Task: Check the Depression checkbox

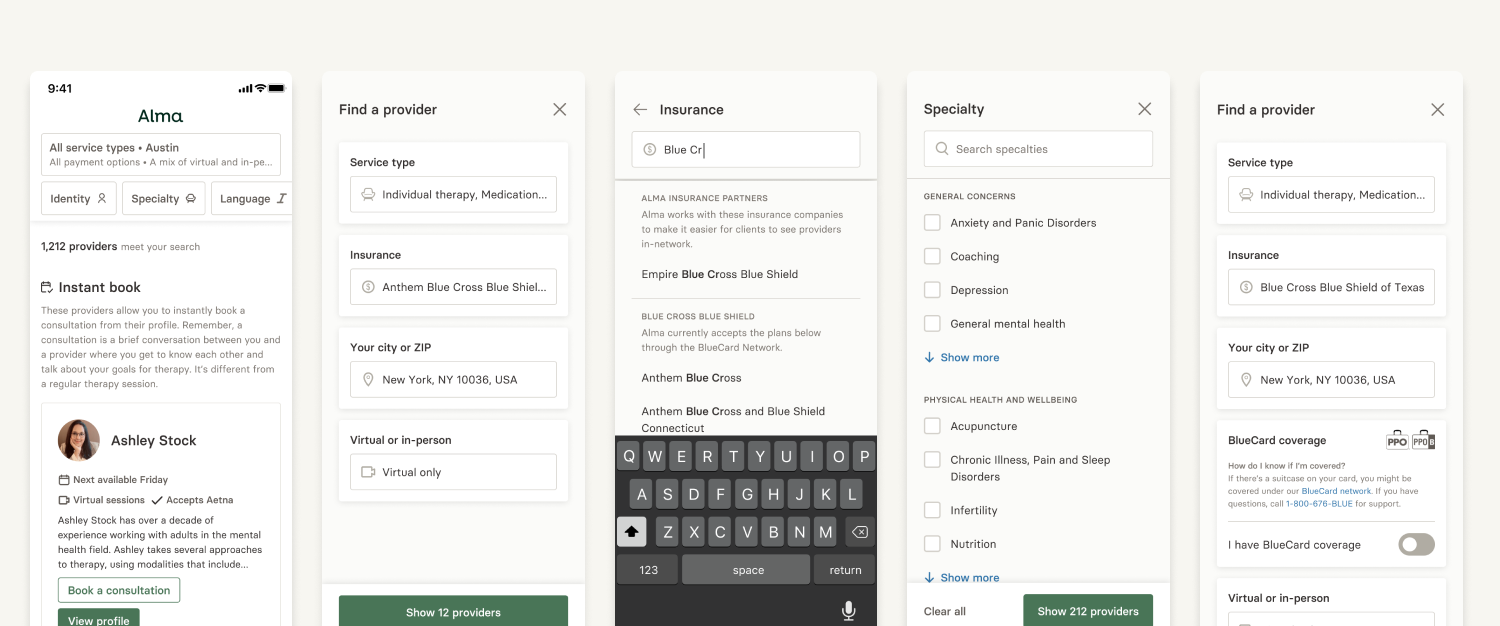Action: coord(932,290)
